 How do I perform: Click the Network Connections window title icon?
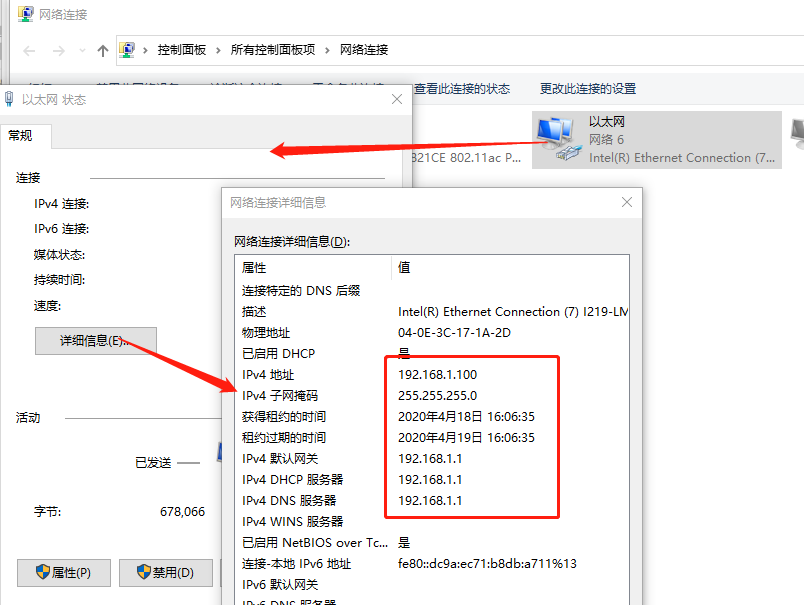pos(26,14)
